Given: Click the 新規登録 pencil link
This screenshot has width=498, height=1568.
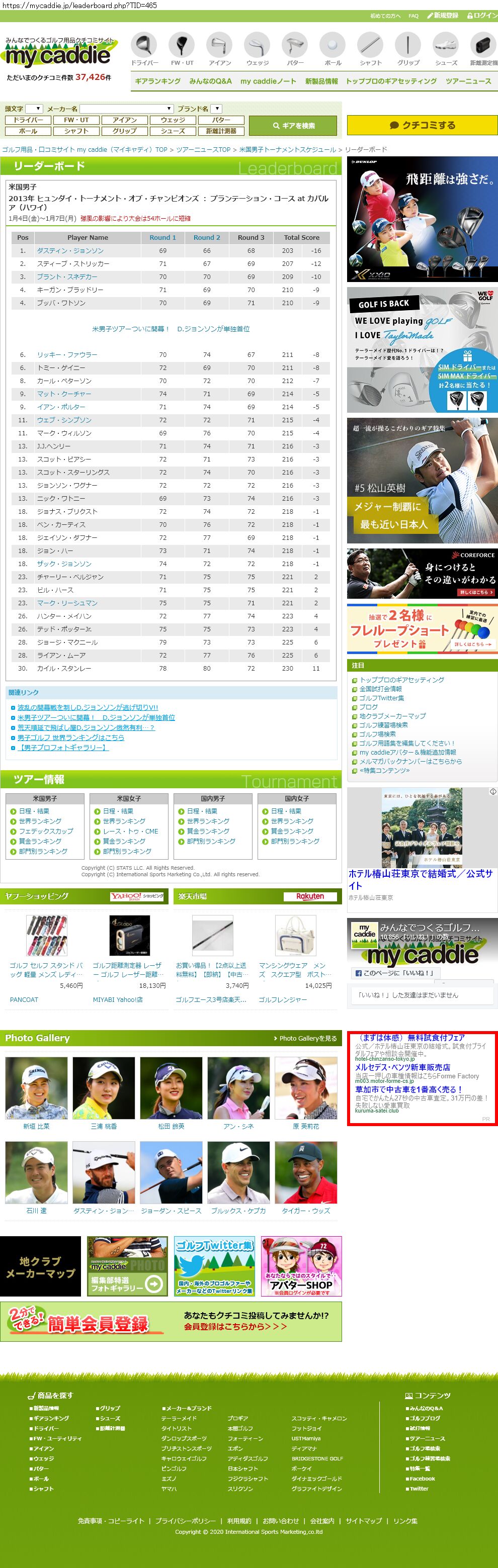Looking at the screenshot, I should point(443,15).
